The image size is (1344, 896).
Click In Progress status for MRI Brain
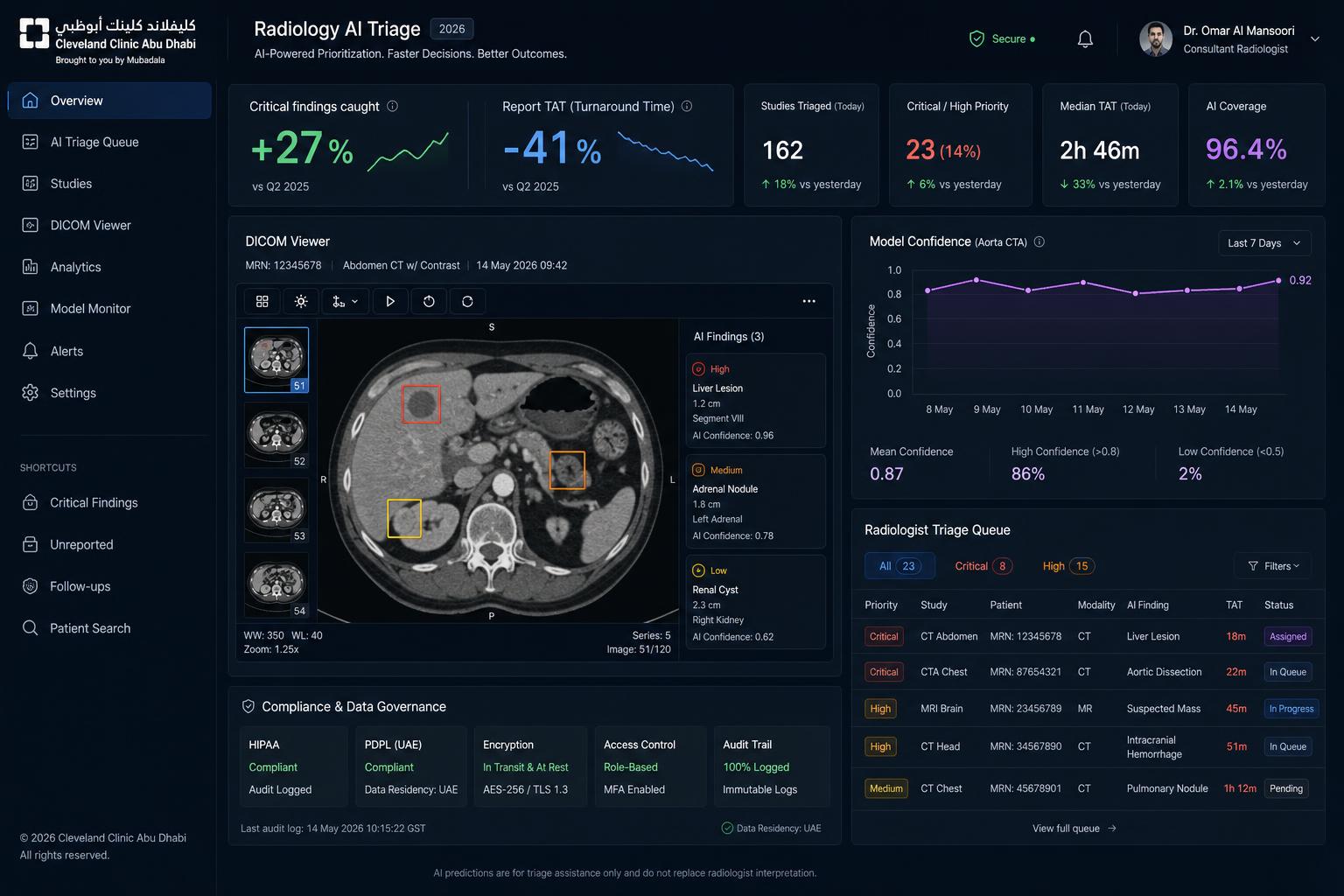(x=1291, y=709)
